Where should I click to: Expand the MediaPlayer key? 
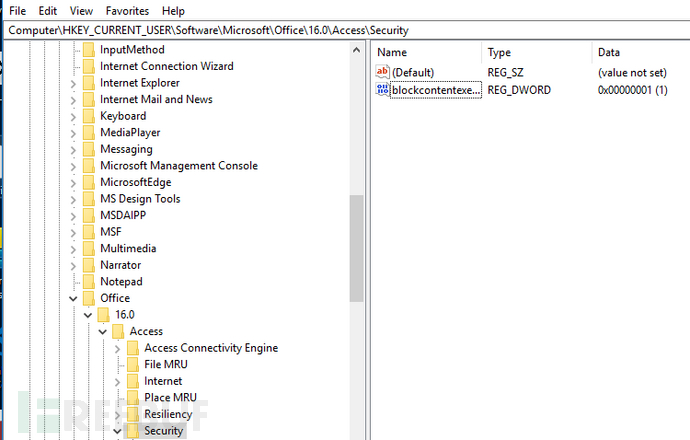point(73,133)
